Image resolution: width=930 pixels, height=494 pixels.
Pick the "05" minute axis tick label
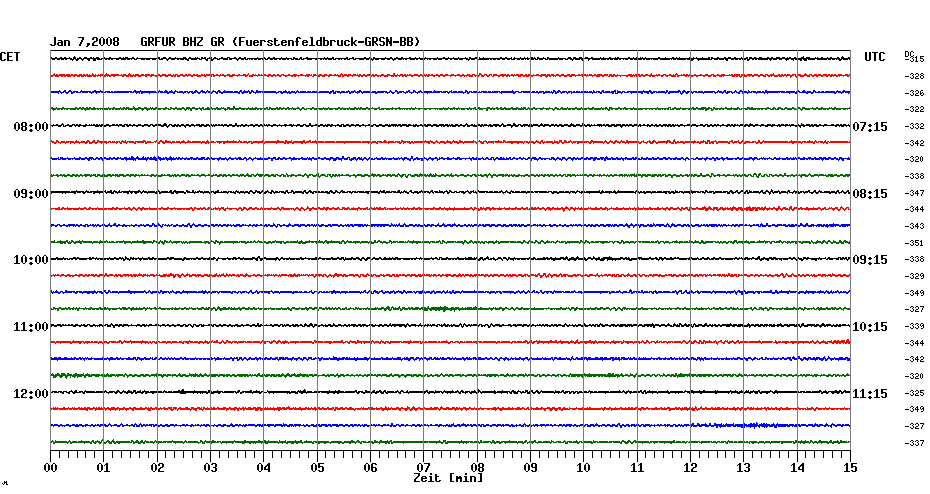tap(317, 468)
